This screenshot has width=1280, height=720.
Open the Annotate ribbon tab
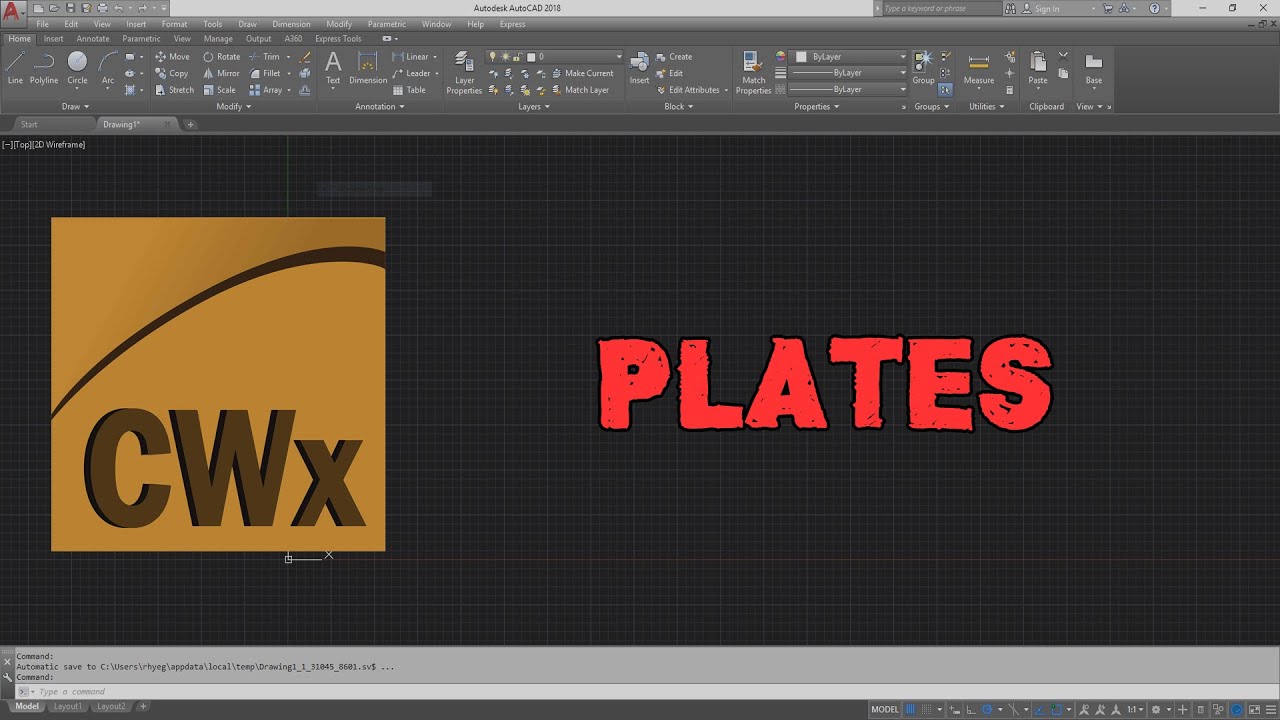(93, 39)
